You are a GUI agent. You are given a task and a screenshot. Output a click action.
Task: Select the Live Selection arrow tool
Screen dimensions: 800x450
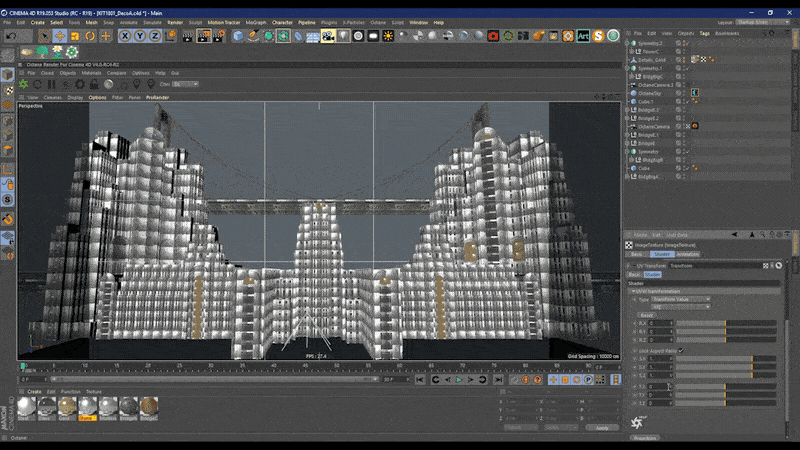coord(44,36)
